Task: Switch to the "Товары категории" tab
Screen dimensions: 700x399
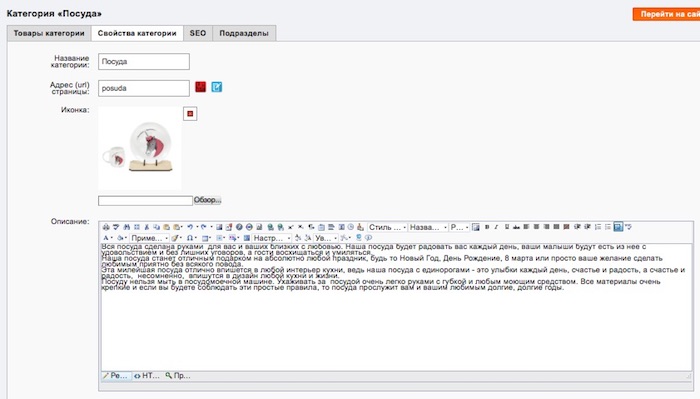Action: pos(49,33)
